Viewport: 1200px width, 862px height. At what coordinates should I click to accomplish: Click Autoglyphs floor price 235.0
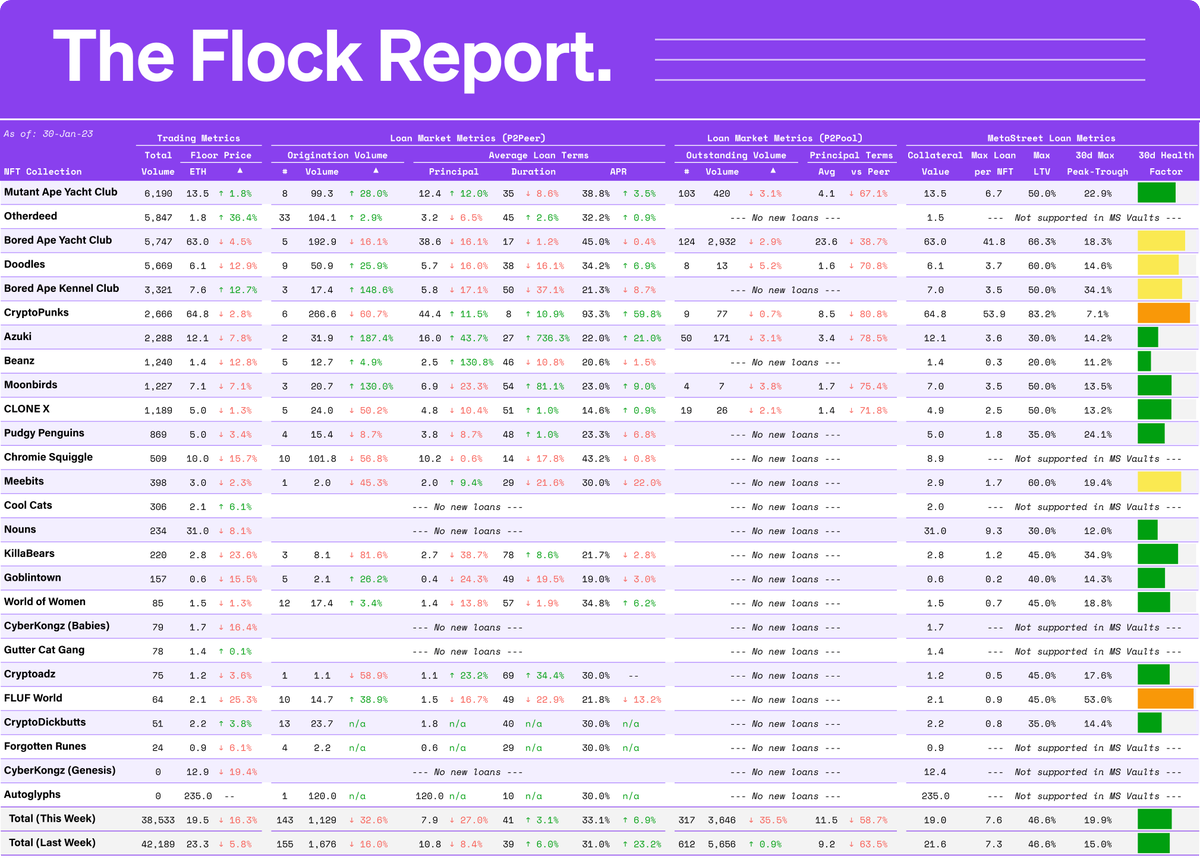tap(198, 796)
